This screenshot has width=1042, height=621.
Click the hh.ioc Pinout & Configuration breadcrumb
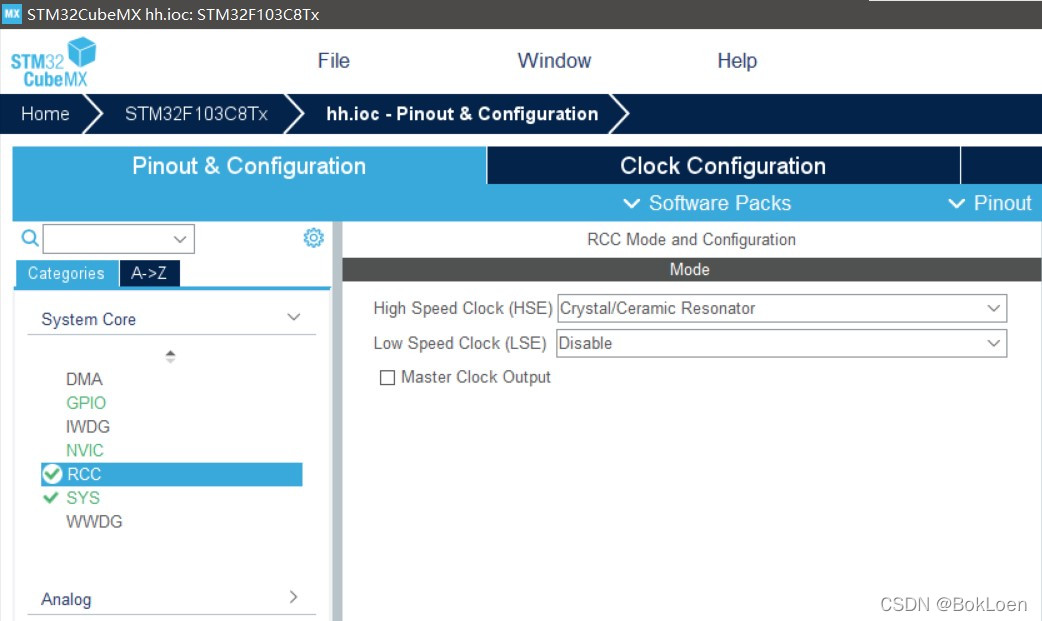[x=462, y=114]
